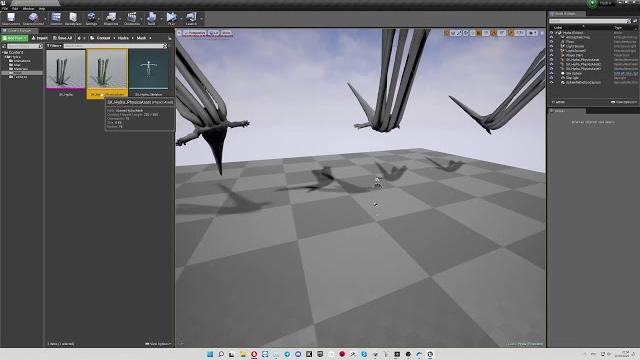Viewport: 640px width, 360px height.
Task: Toggle visibility of Player Start actor
Action: tap(551, 55)
